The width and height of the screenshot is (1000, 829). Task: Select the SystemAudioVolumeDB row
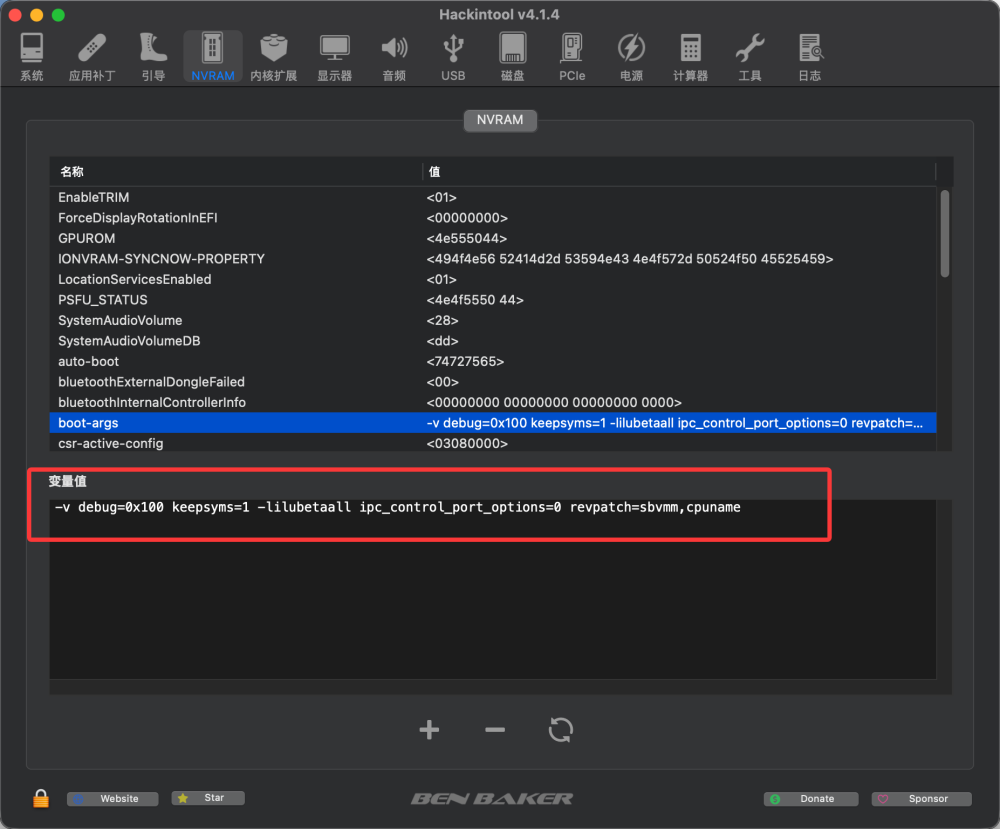[492, 341]
